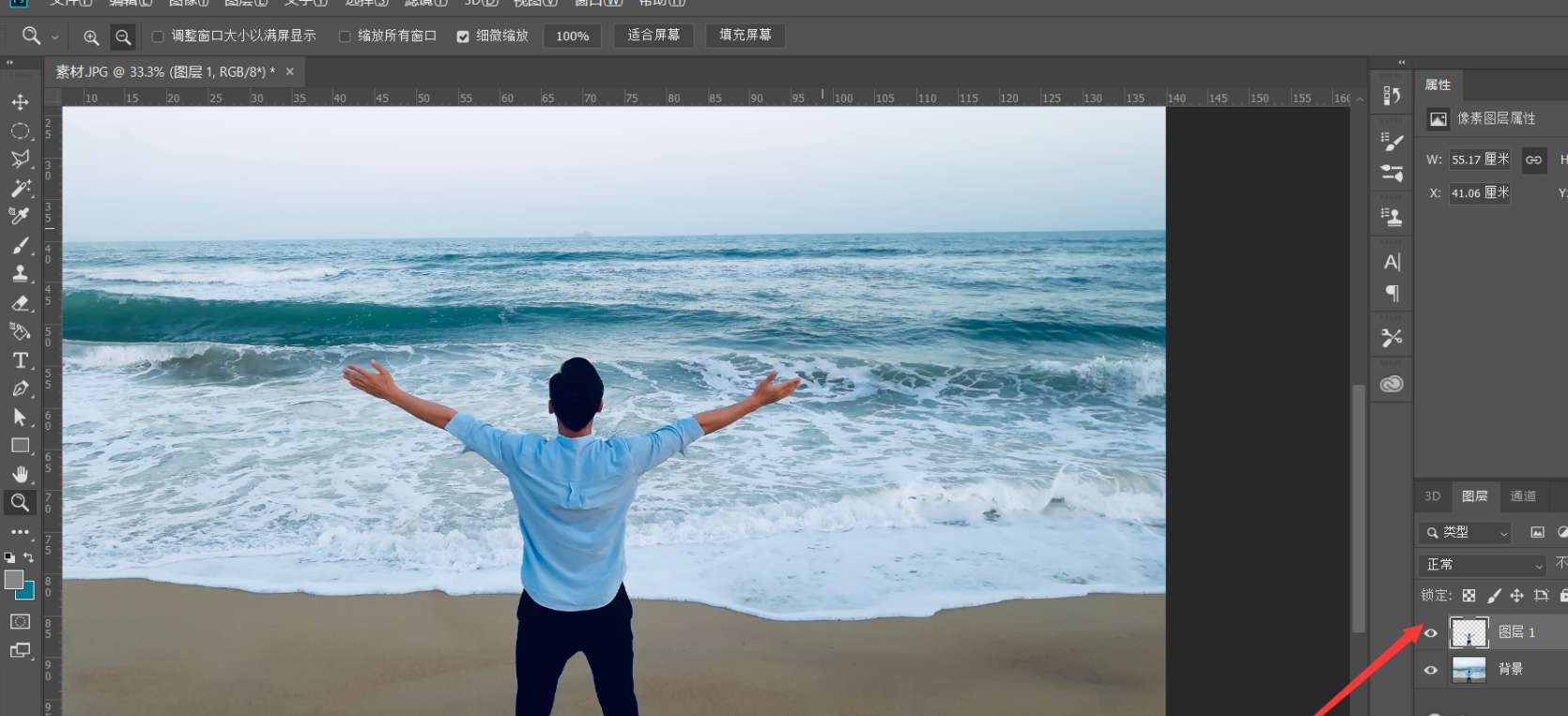Select the Rectangle shape tool
The height and width of the screenshot is (716, 1568).
coord(20,446)
